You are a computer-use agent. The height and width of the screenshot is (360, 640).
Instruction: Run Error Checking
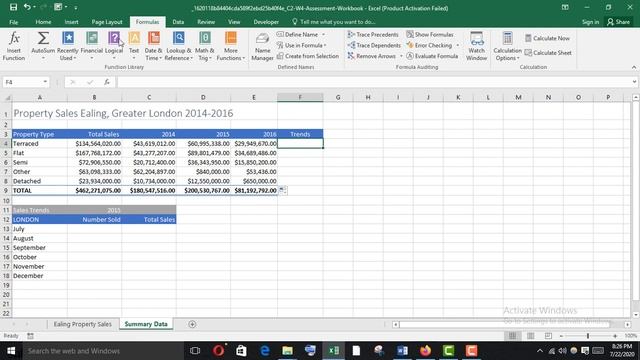coord(429,45)
